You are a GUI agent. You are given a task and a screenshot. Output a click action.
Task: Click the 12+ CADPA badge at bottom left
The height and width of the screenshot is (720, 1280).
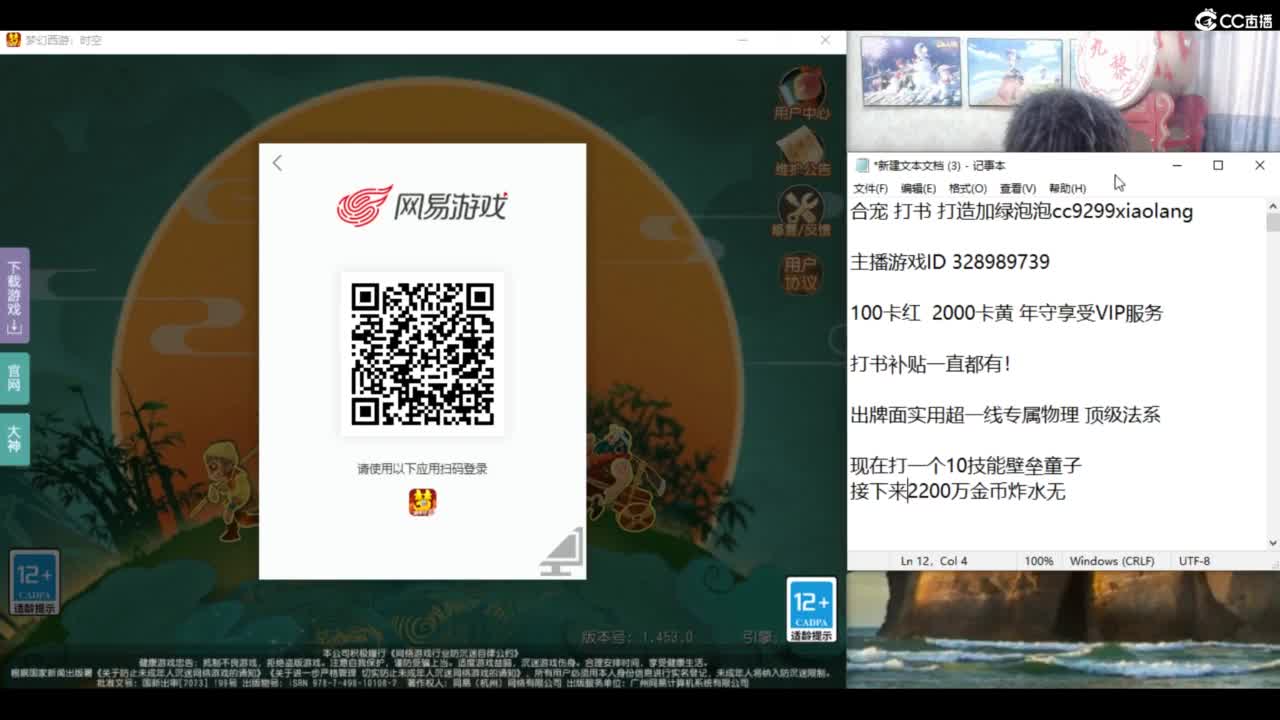[x=34, y=582]
